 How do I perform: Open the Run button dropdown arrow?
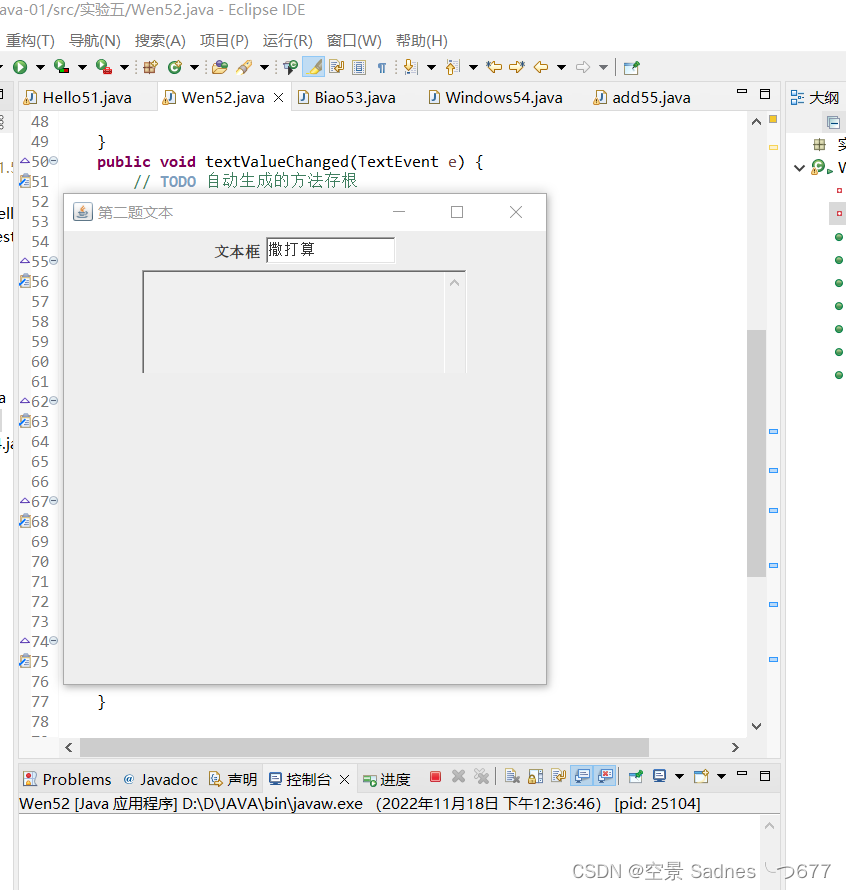(38, 67)
